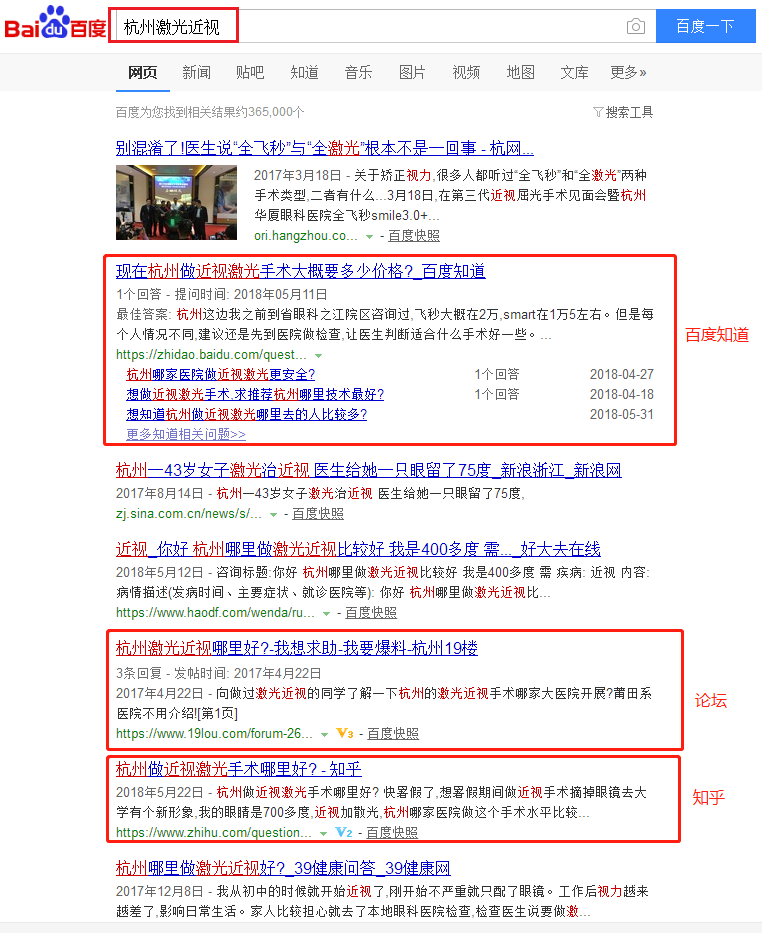Open 百度快照 for 19lou.com result

393,734
